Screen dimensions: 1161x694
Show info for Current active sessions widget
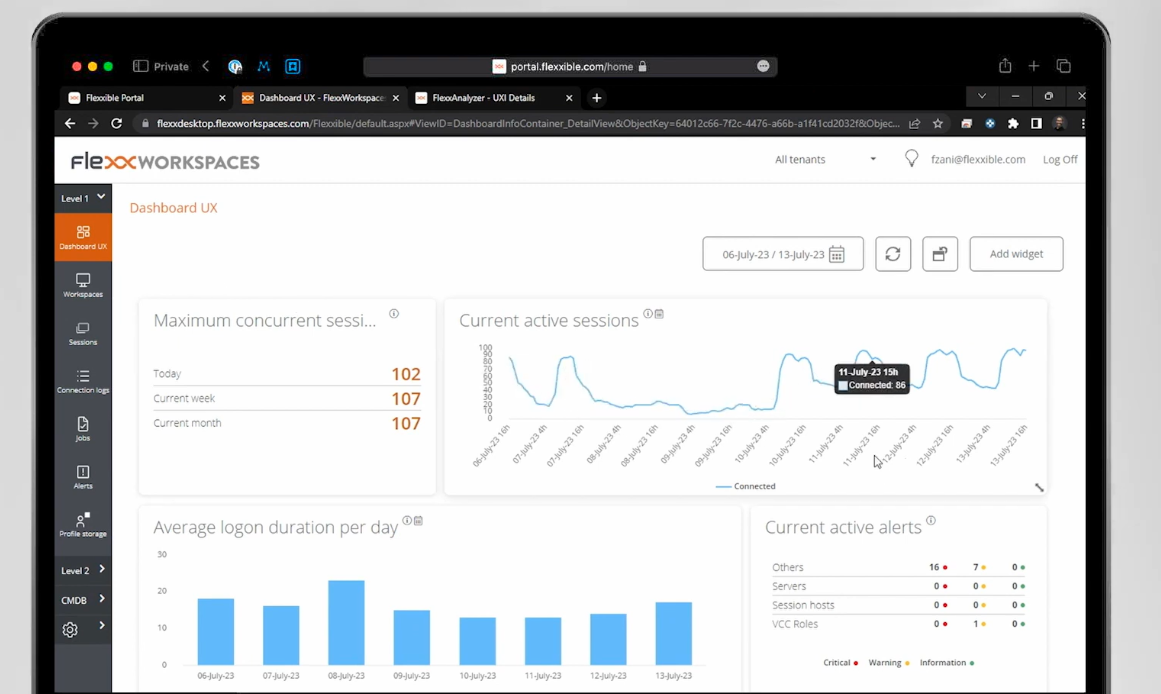click(x=648, y=314)
